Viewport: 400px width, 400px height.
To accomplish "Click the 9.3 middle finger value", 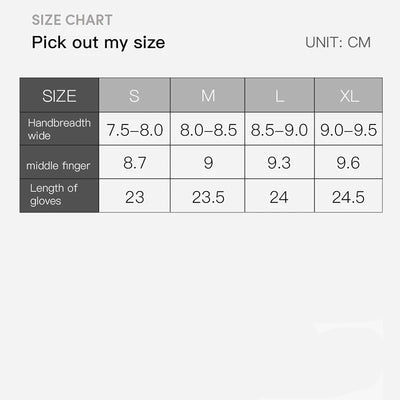I will click(x=280, y=162).
